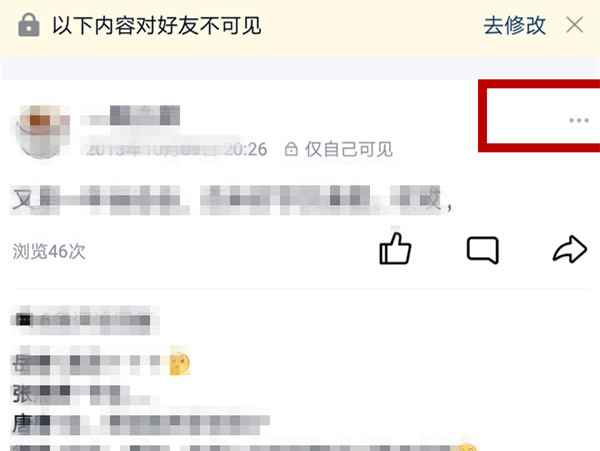Open comments via speech bubble icon
Image resolution: width=600 pixels, height=451 pixels.
(483, 250)
